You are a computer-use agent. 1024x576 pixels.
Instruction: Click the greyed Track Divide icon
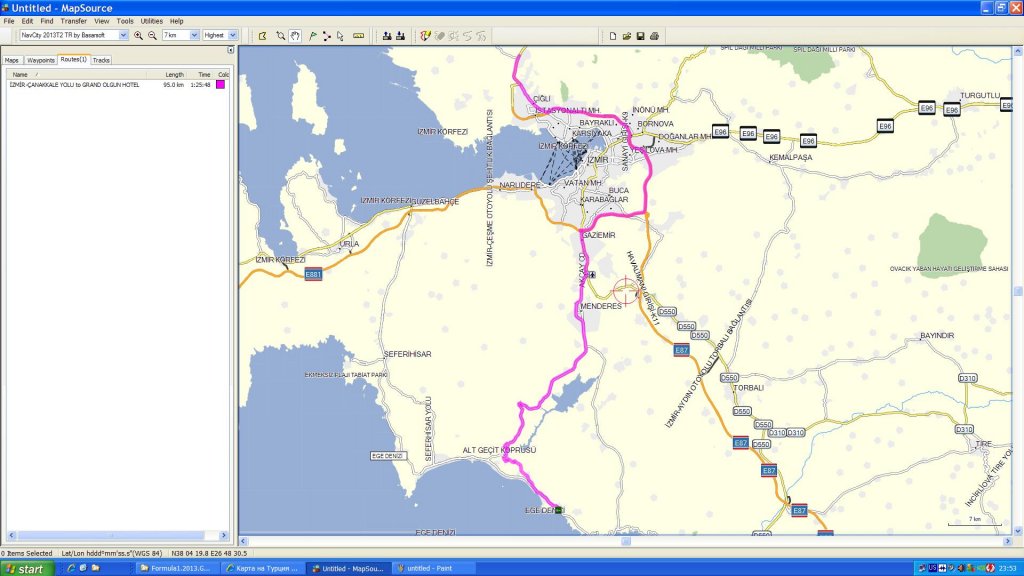pyautogui.click(x=453, y=36)
